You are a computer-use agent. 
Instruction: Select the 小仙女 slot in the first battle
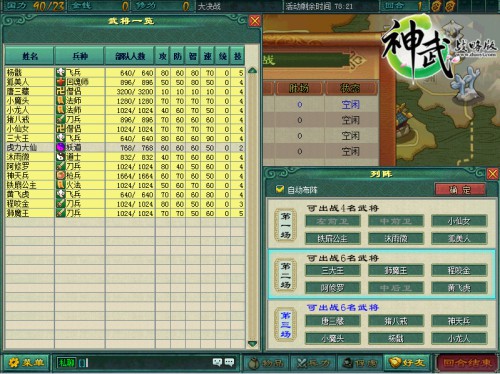[459, 221]
